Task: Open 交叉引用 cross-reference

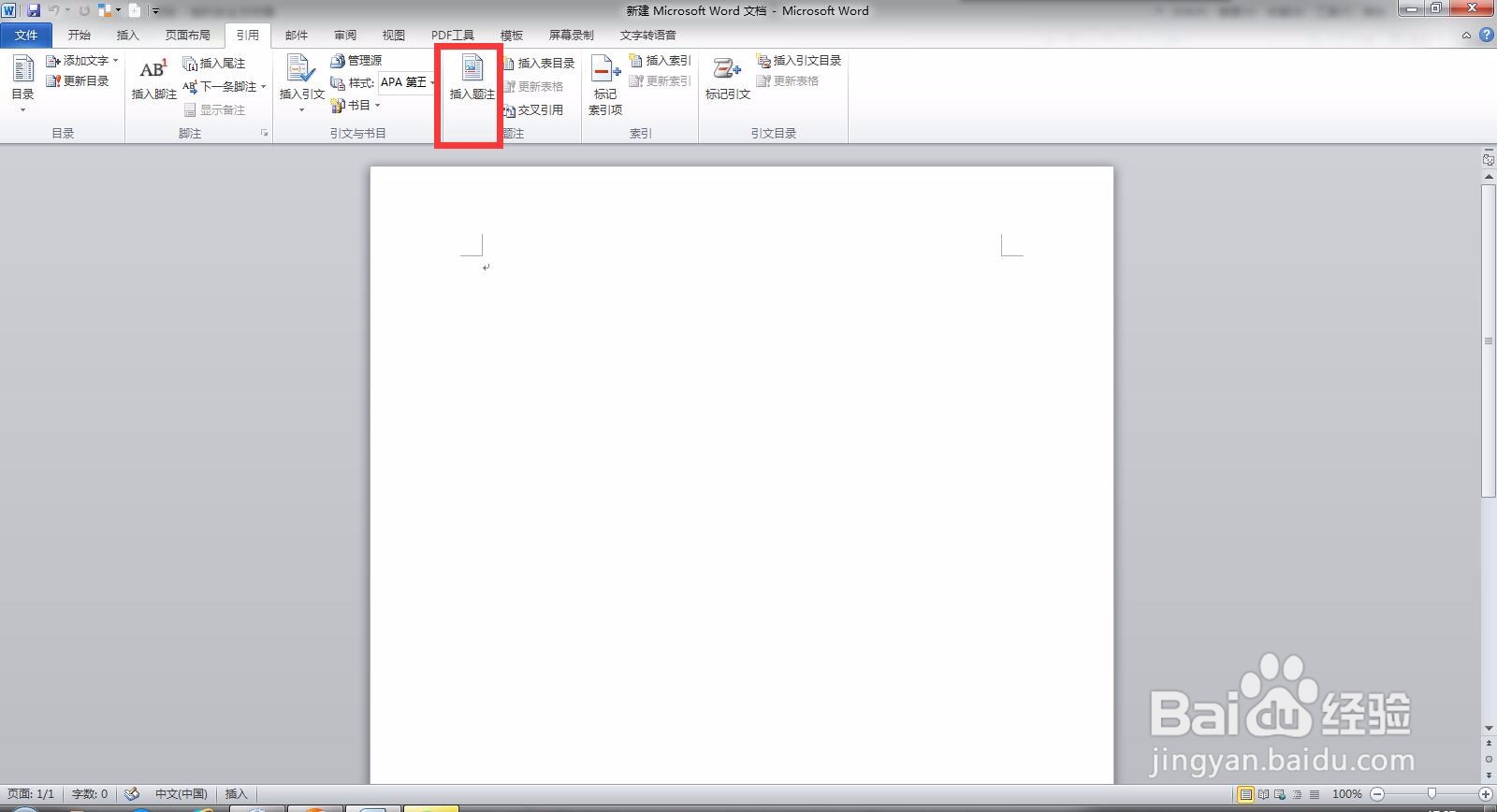Action: point(532,110)
